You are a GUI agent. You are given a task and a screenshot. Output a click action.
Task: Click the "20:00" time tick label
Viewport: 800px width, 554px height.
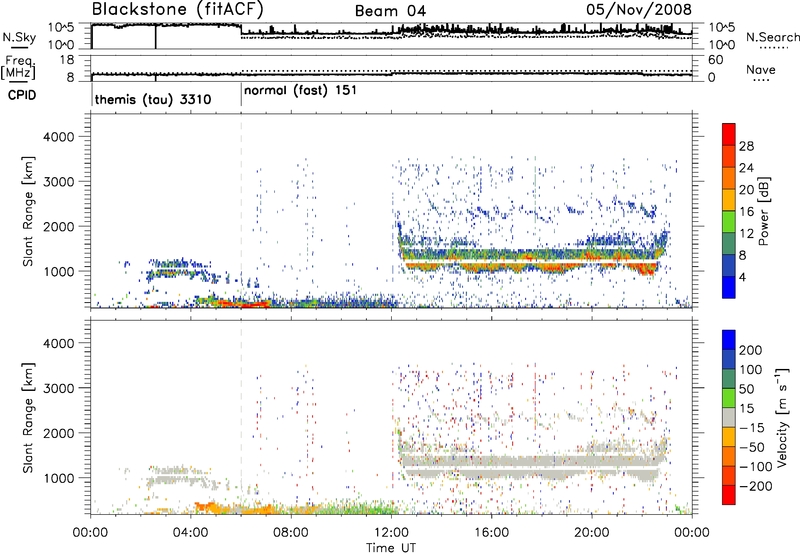pos(592,533)
